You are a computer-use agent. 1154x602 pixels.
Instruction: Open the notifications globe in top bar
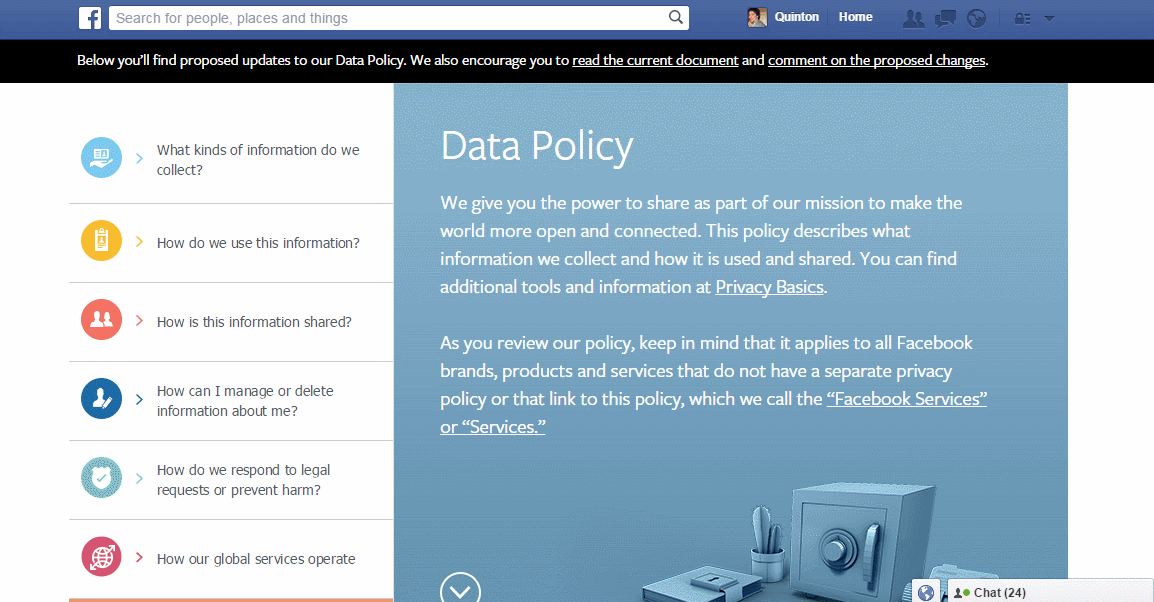pos(977,18)
